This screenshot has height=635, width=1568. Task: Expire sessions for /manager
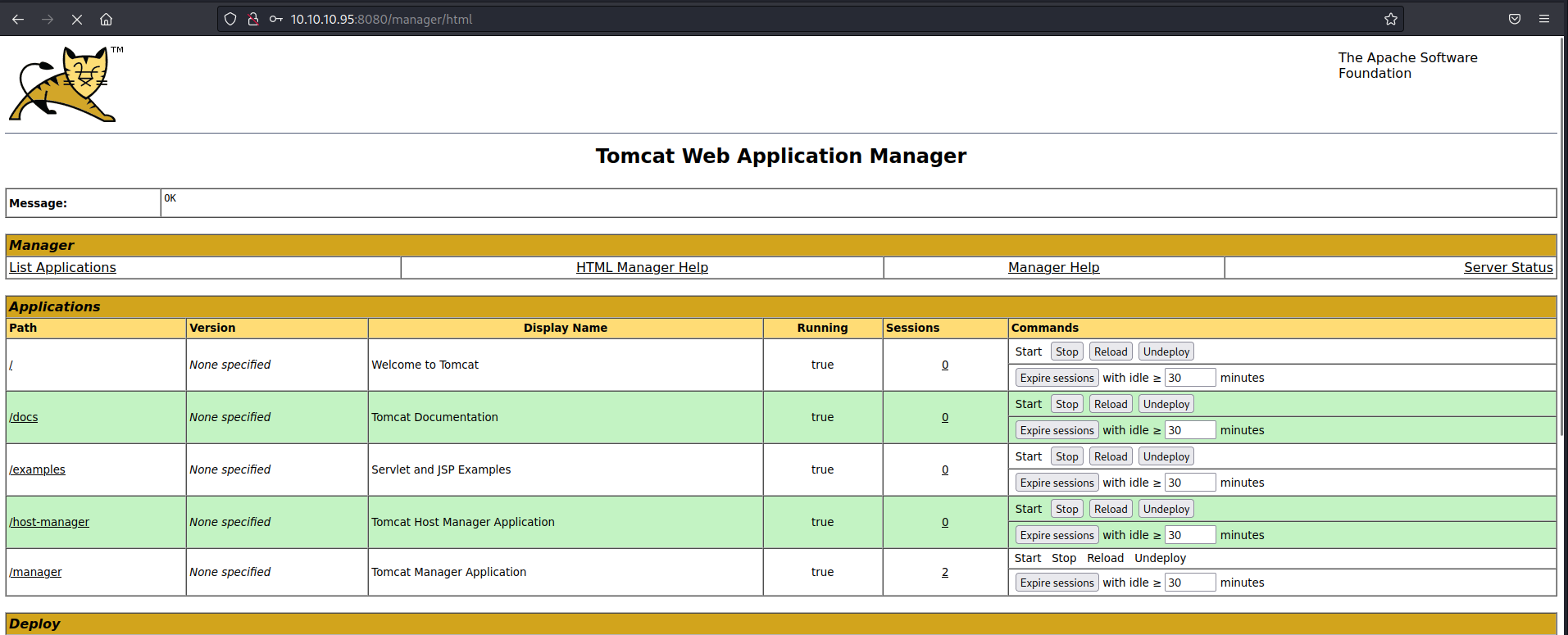(x=1057, y=583)
